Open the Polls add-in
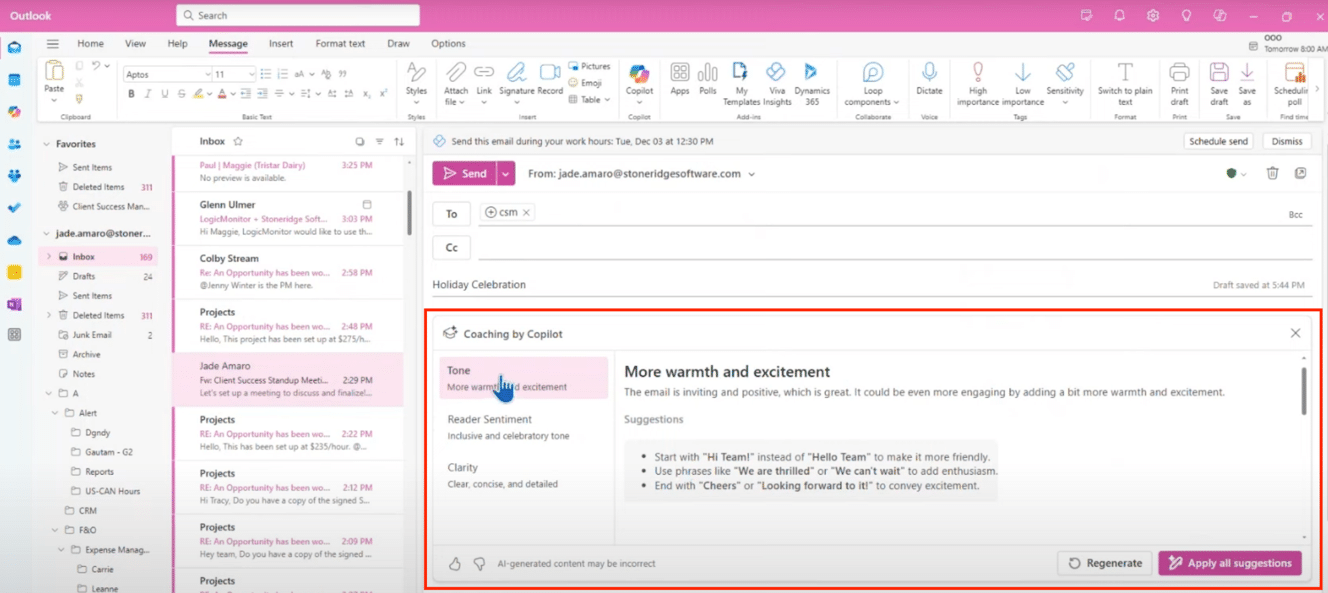This screenshot has width=1328, height=593. tap(708, 75)
